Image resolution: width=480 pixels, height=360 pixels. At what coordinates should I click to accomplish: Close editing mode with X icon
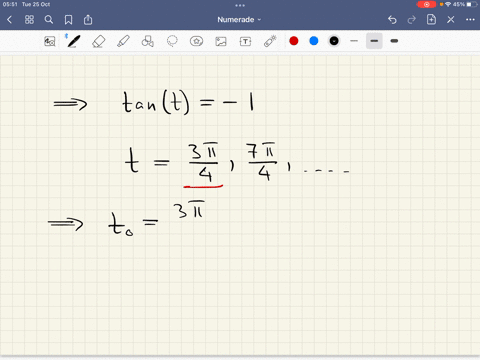(451, 20)
